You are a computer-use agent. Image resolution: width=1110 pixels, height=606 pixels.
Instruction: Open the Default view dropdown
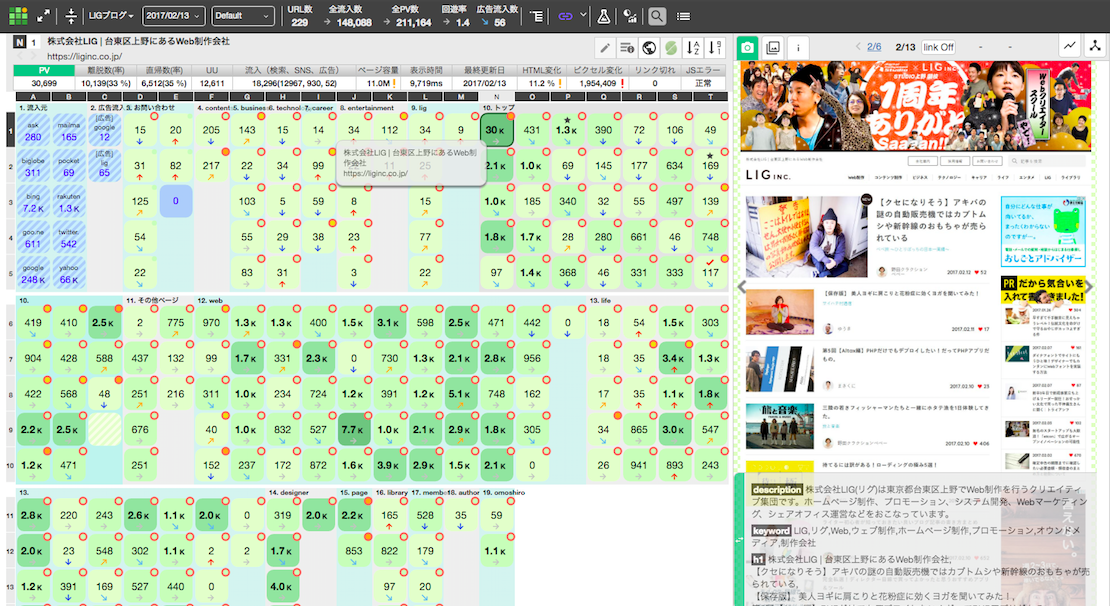click(243, 16)
